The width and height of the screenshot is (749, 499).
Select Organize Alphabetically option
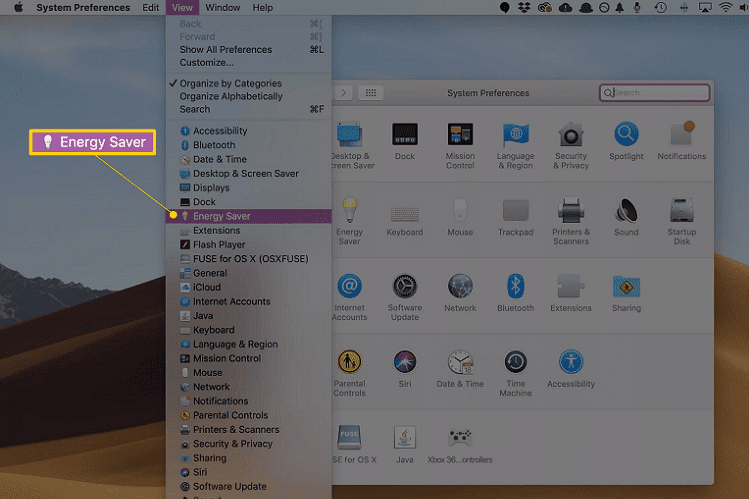coord(249,96)
